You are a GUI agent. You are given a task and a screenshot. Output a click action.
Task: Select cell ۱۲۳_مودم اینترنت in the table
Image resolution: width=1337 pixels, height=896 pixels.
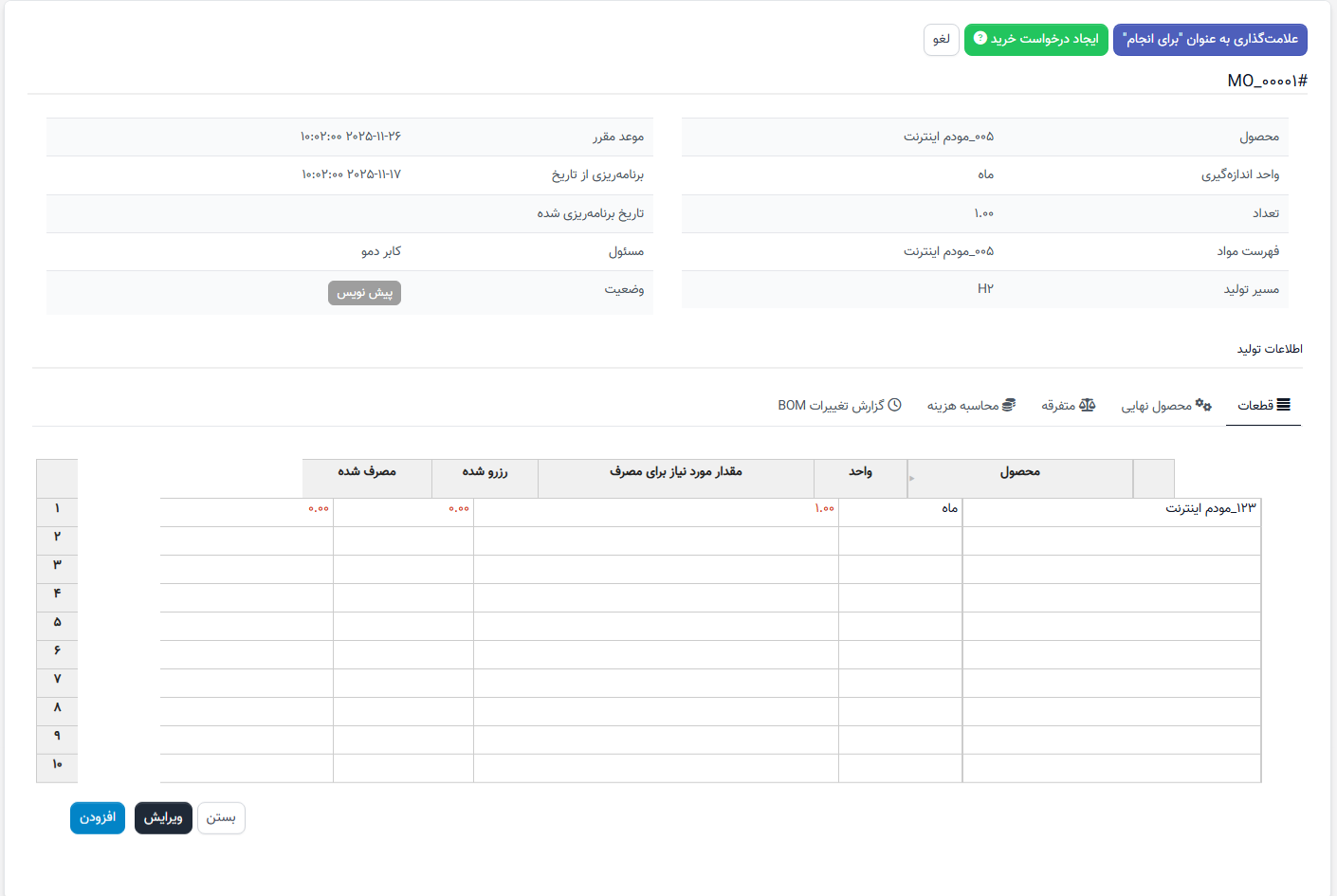[x=1111, y=513]
